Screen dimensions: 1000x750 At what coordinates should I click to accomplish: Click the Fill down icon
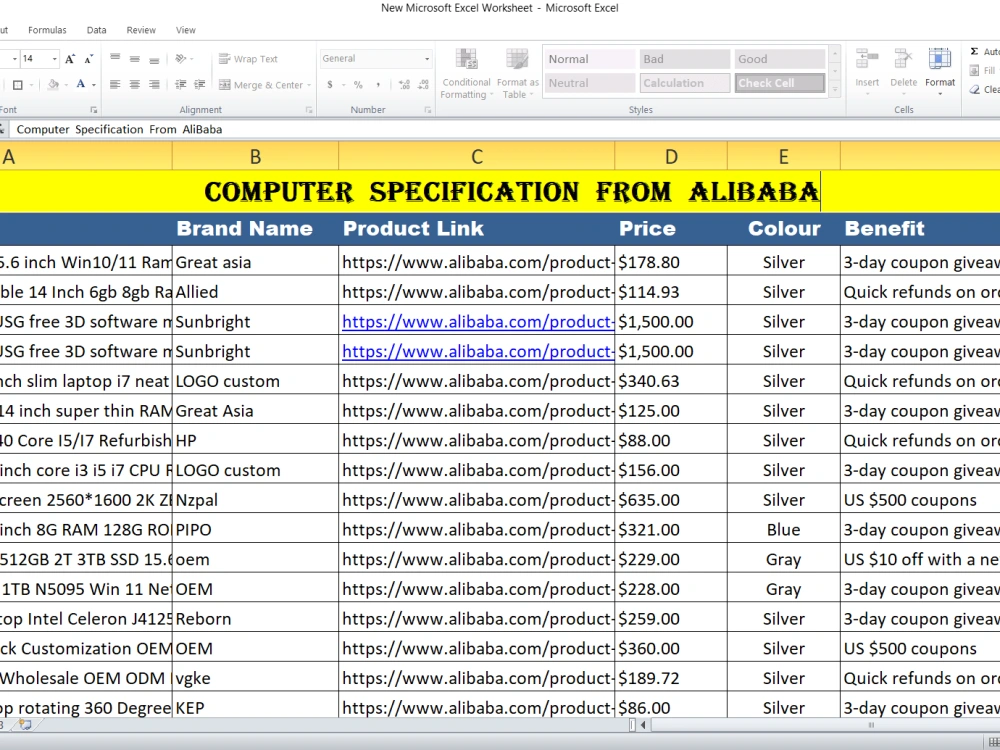[974, 70]
